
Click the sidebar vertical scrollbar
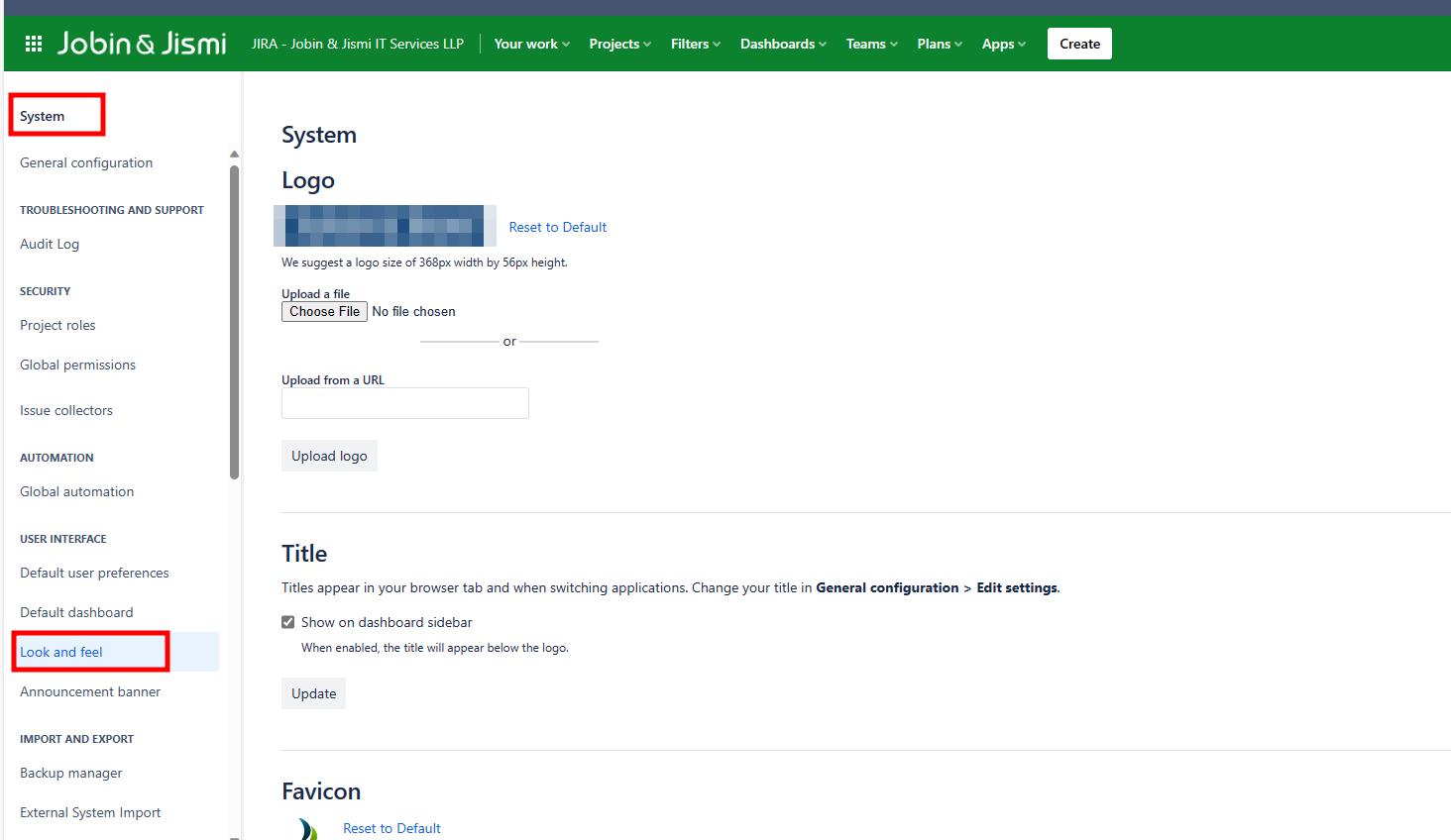coord(234,321)
